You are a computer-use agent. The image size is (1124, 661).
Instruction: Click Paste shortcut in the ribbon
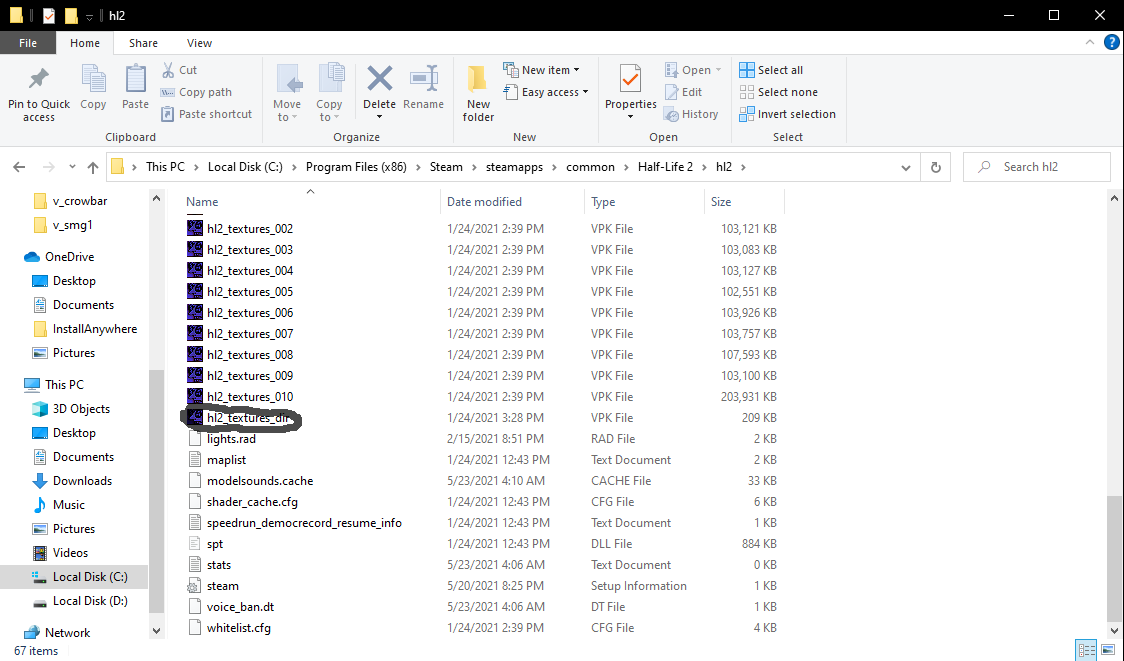click(x=206, y=114)
